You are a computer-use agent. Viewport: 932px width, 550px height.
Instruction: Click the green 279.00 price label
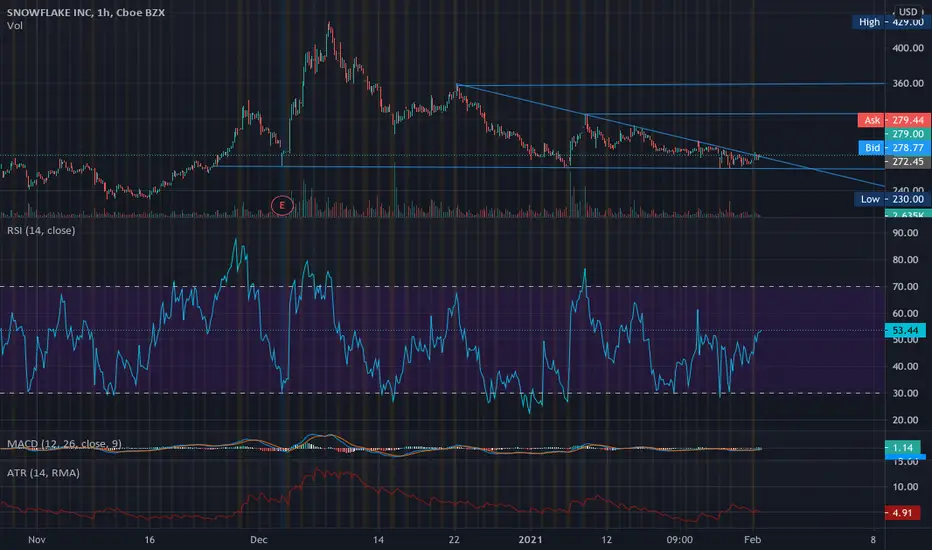point(908,134)
